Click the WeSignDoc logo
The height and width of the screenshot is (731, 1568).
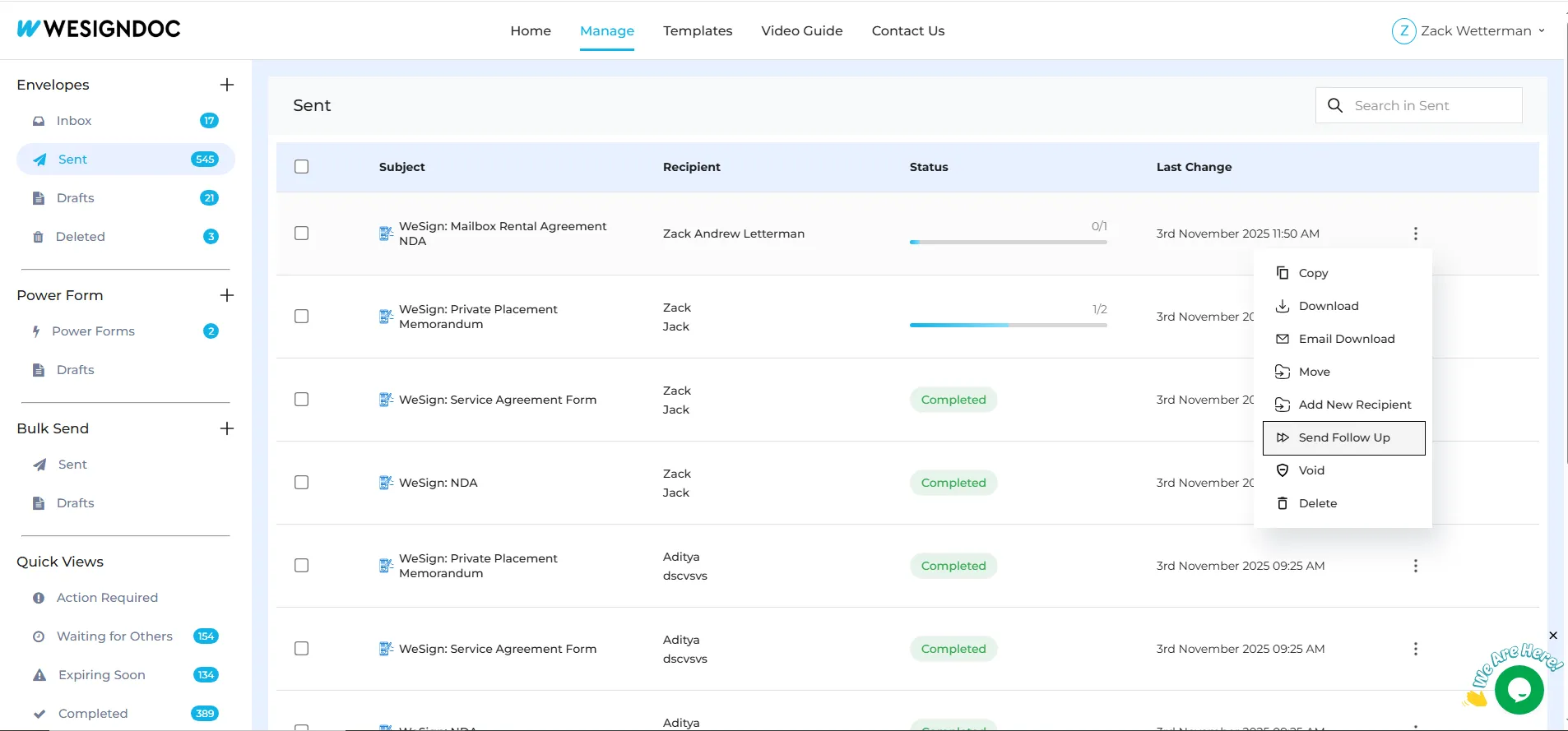pyautogui.click(x=99, y=30)
